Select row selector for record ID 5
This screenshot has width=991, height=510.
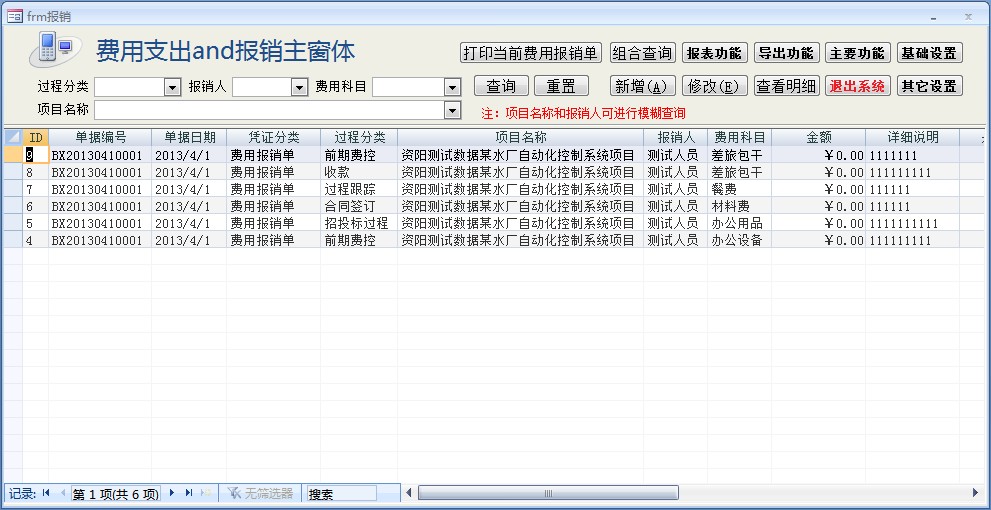13,223
